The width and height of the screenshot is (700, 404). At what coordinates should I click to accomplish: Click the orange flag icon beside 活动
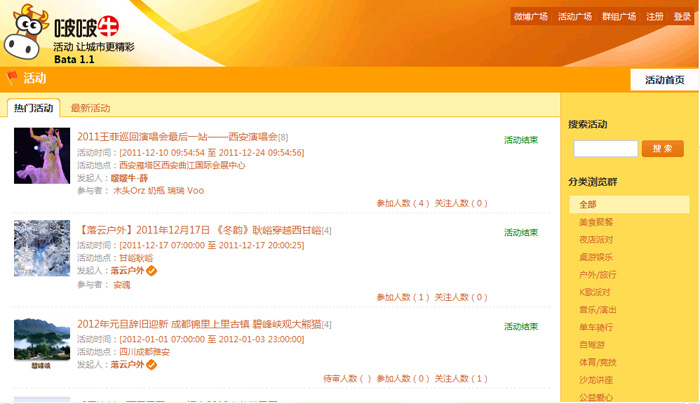point(12,78)
